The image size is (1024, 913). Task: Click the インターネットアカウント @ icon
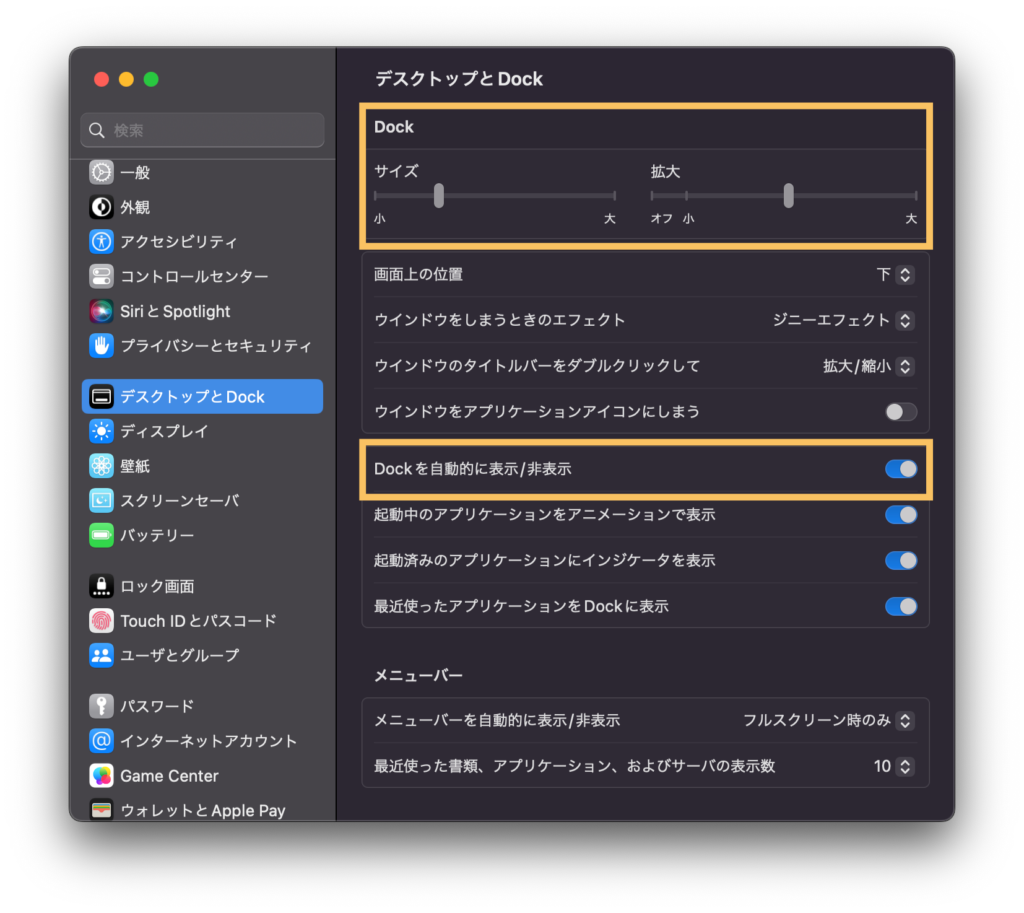pos(101,741)
